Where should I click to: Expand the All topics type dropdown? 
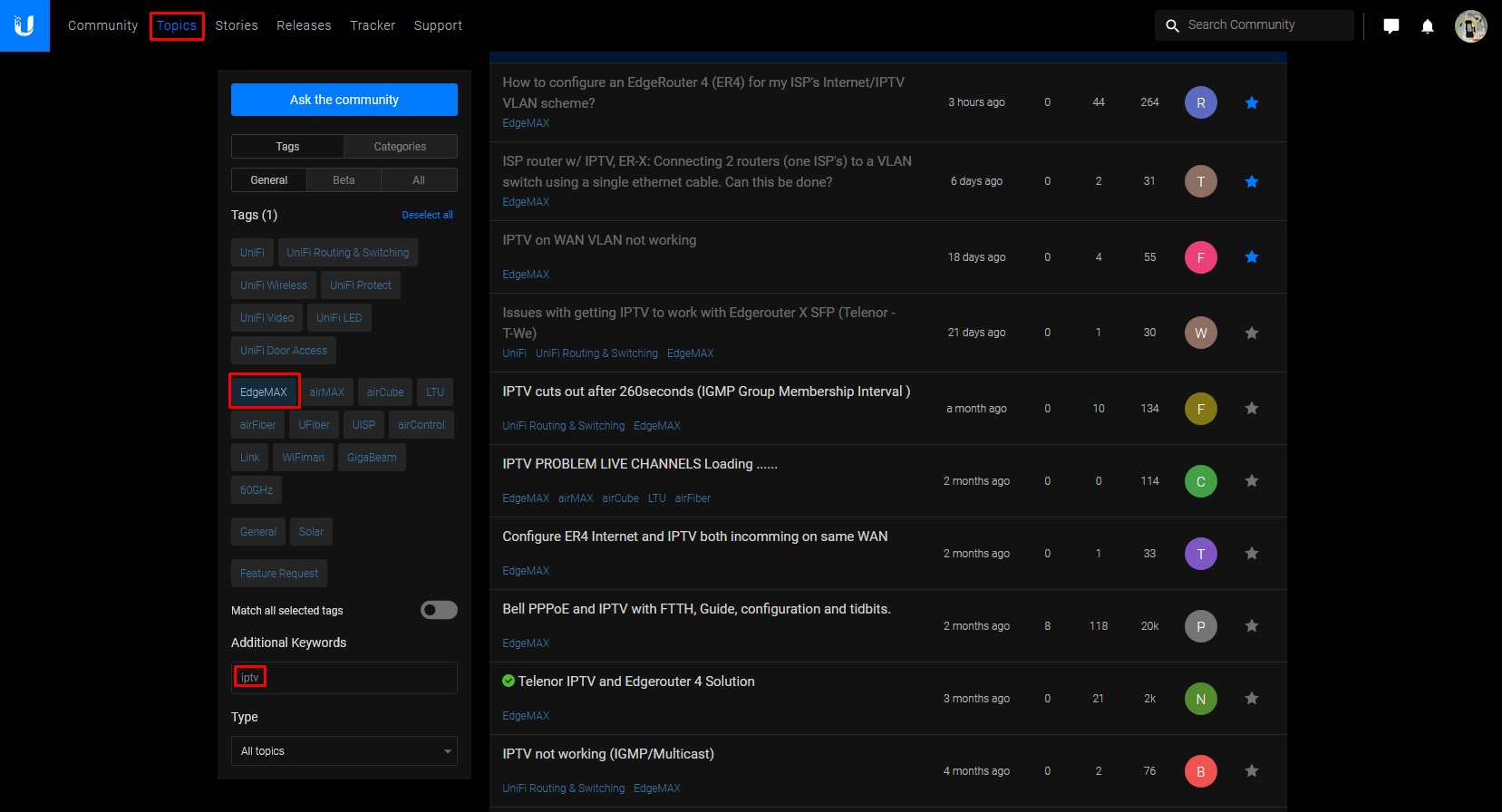[x=344, y=751]
